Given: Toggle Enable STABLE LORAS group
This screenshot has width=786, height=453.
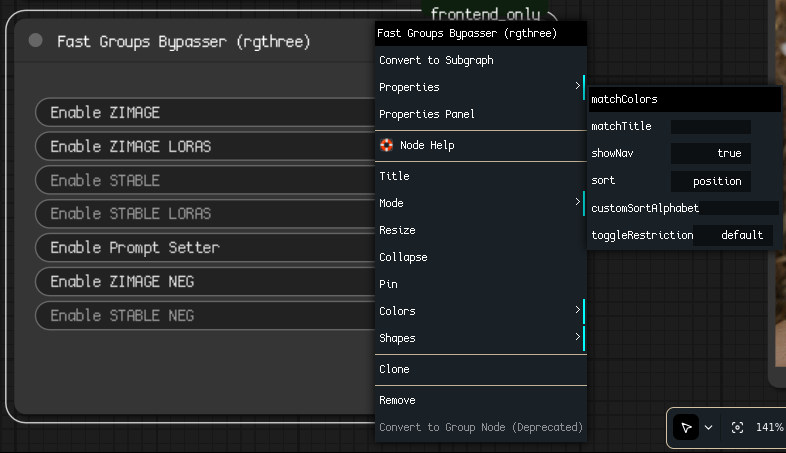Looking at the screenshot, I should tap(200, 214).
